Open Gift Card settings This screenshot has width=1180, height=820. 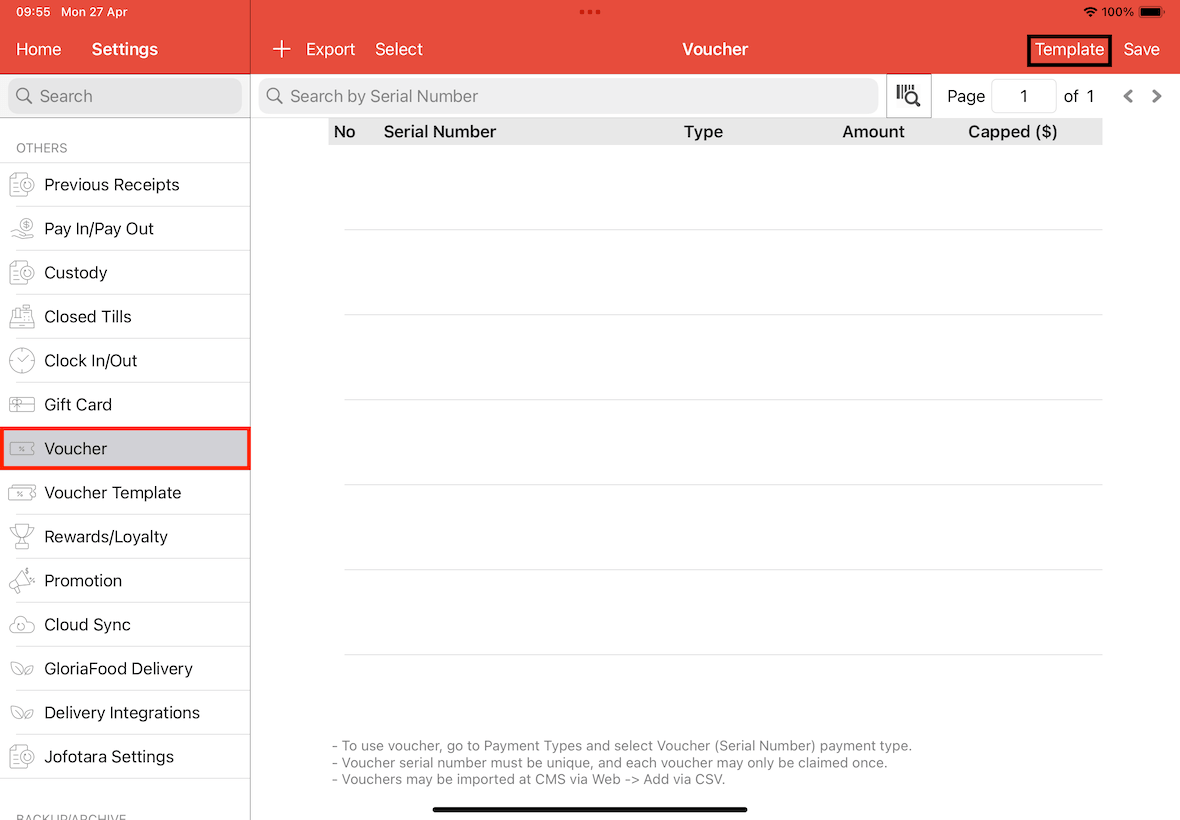(x=125, y=405)
